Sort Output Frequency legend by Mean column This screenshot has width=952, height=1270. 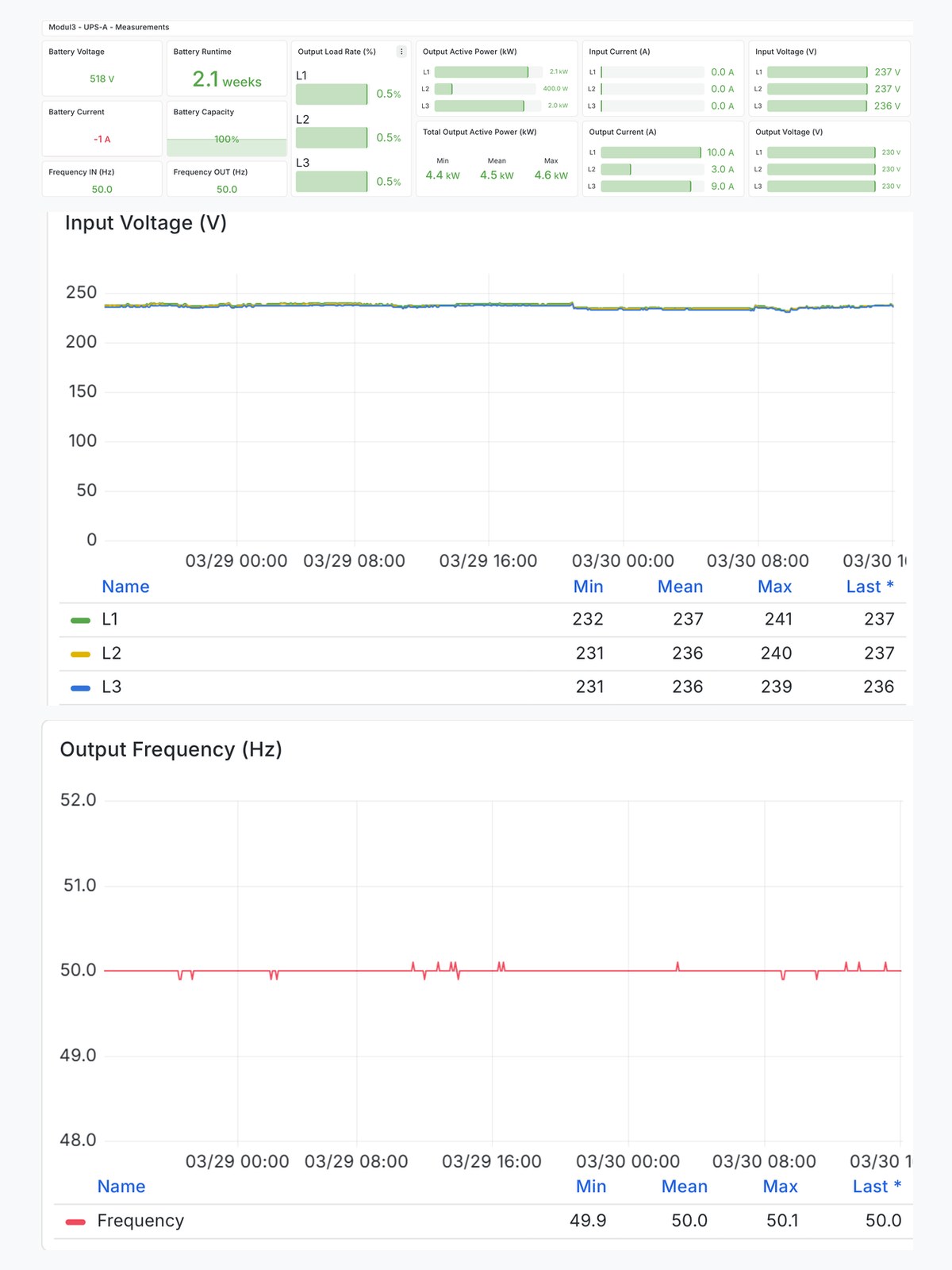click(685, 1187)
